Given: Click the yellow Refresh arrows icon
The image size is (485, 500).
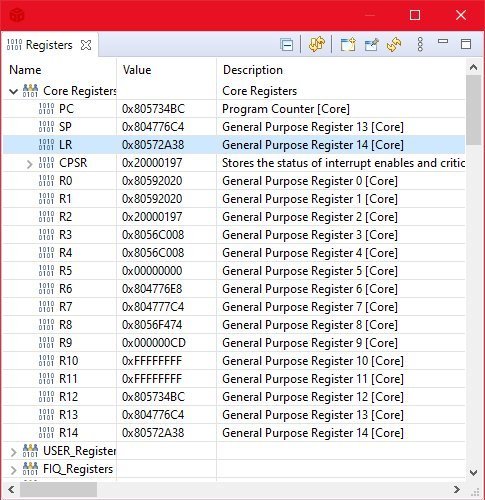Looking at the screenshot, I should click(394, 44).
